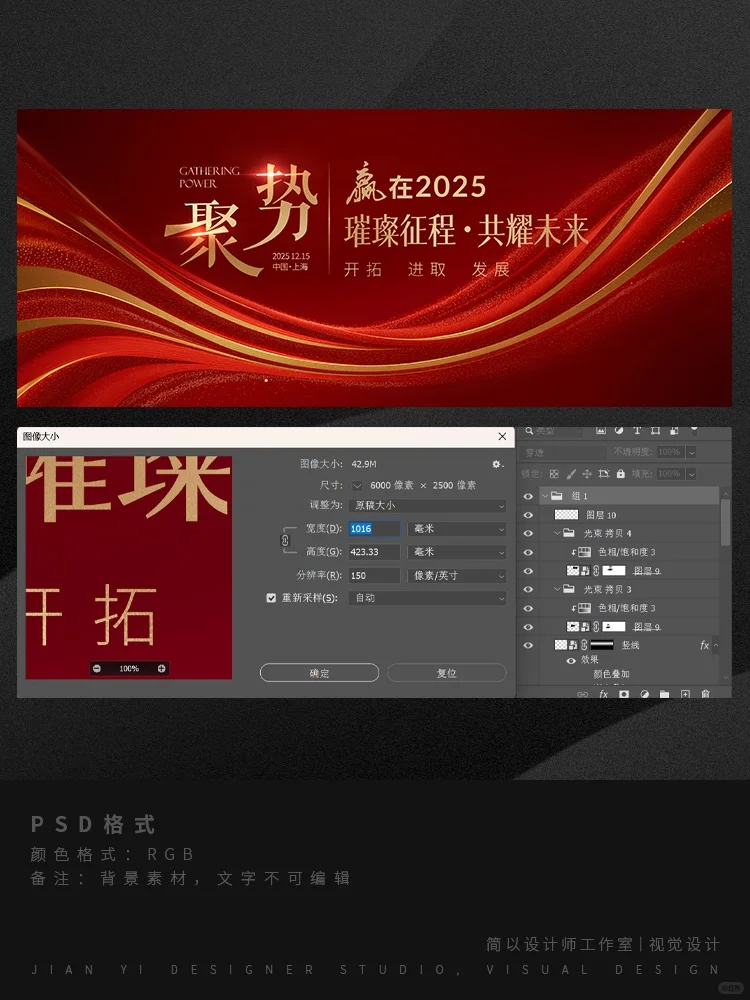The height and width of the screenshot is (1000, 750).
Task: Click the Image Size preview thumbnail
Action: click(129, 568)
